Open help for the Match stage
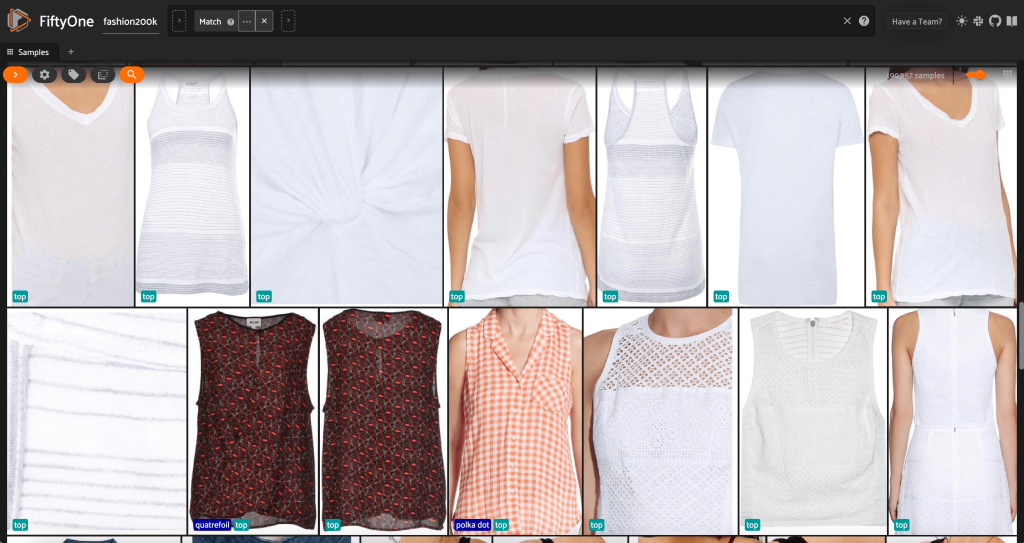The height and width of the screenshot is (543, 1024). pyautogui.click(x=231, y=22)
